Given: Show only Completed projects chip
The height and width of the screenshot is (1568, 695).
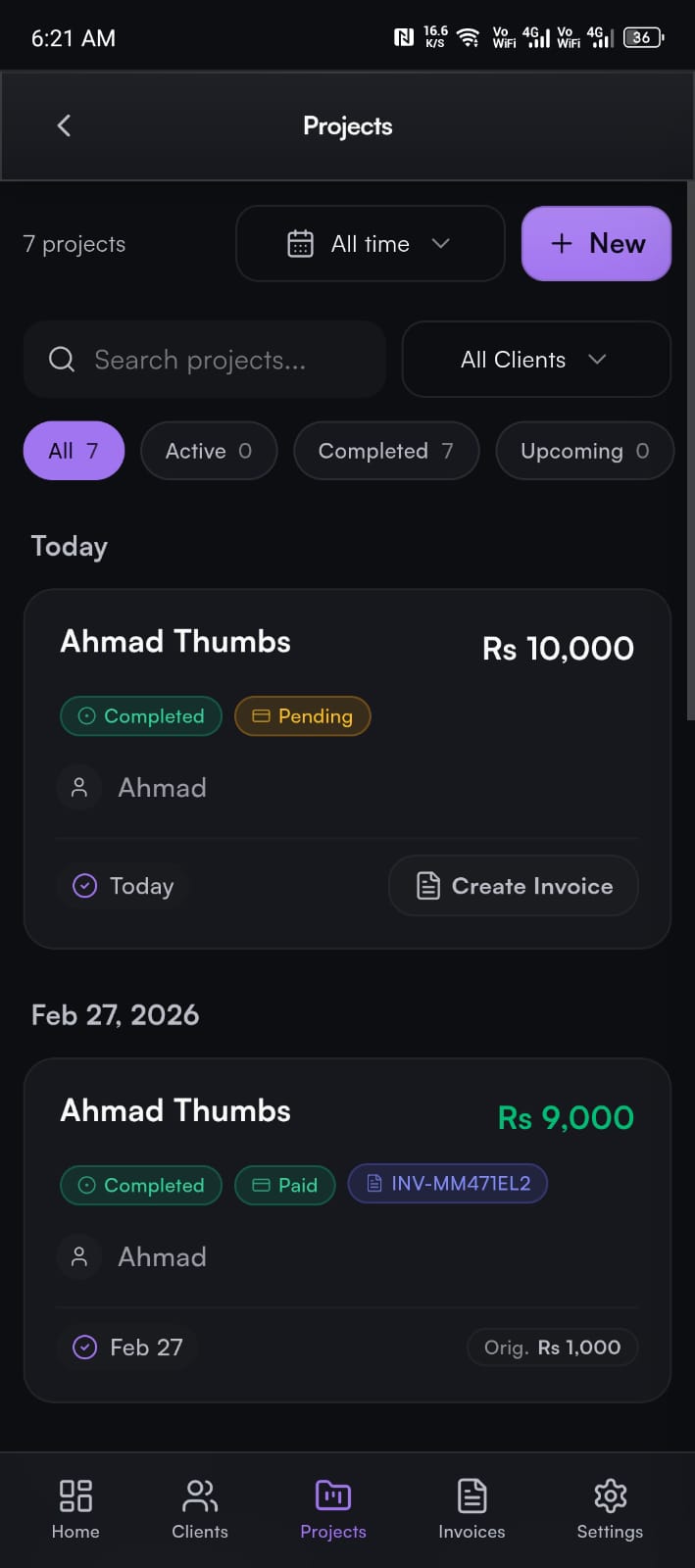Looking at the screenshot, I should pyautogui.click(x=386, y=451).
